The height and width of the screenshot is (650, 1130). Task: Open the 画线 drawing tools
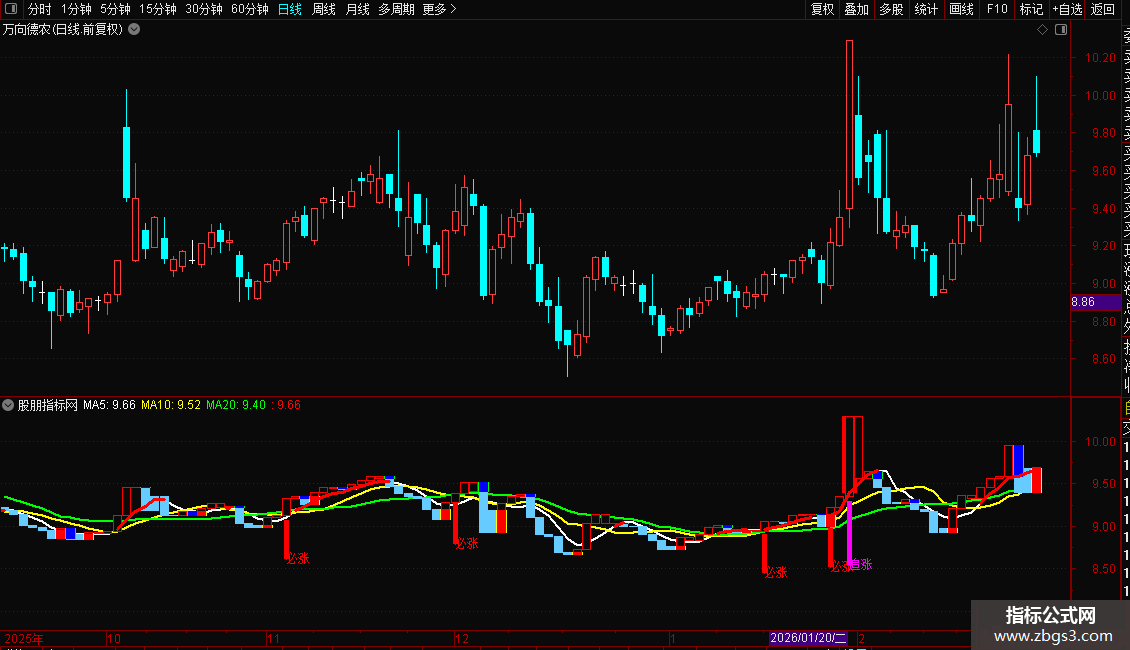pos(961,9)
